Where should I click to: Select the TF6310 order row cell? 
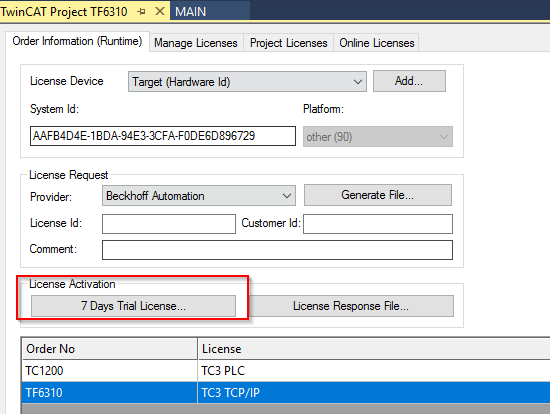pos(109,392)
